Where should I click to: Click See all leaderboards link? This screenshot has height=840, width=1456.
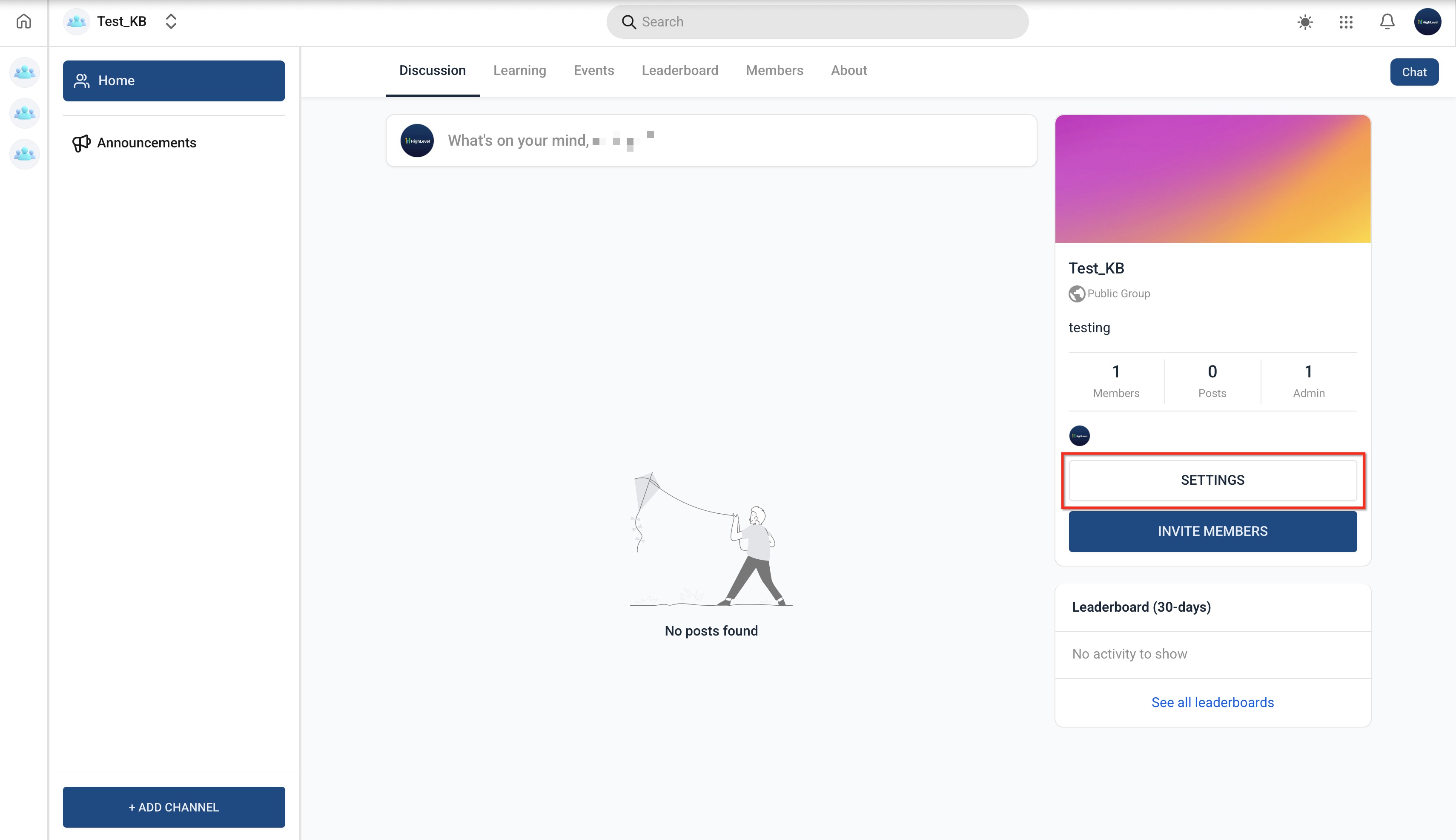pos(1212,702)
